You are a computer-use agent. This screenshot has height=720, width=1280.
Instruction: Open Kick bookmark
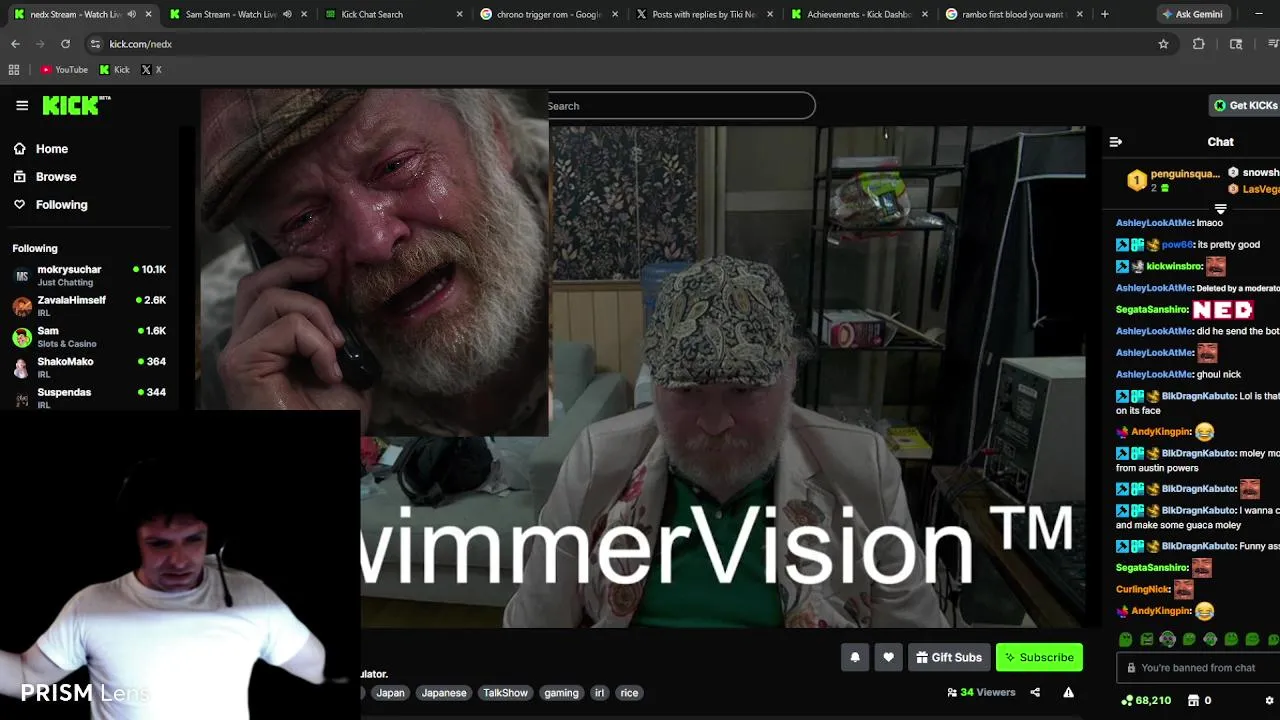tap(115, 70)
